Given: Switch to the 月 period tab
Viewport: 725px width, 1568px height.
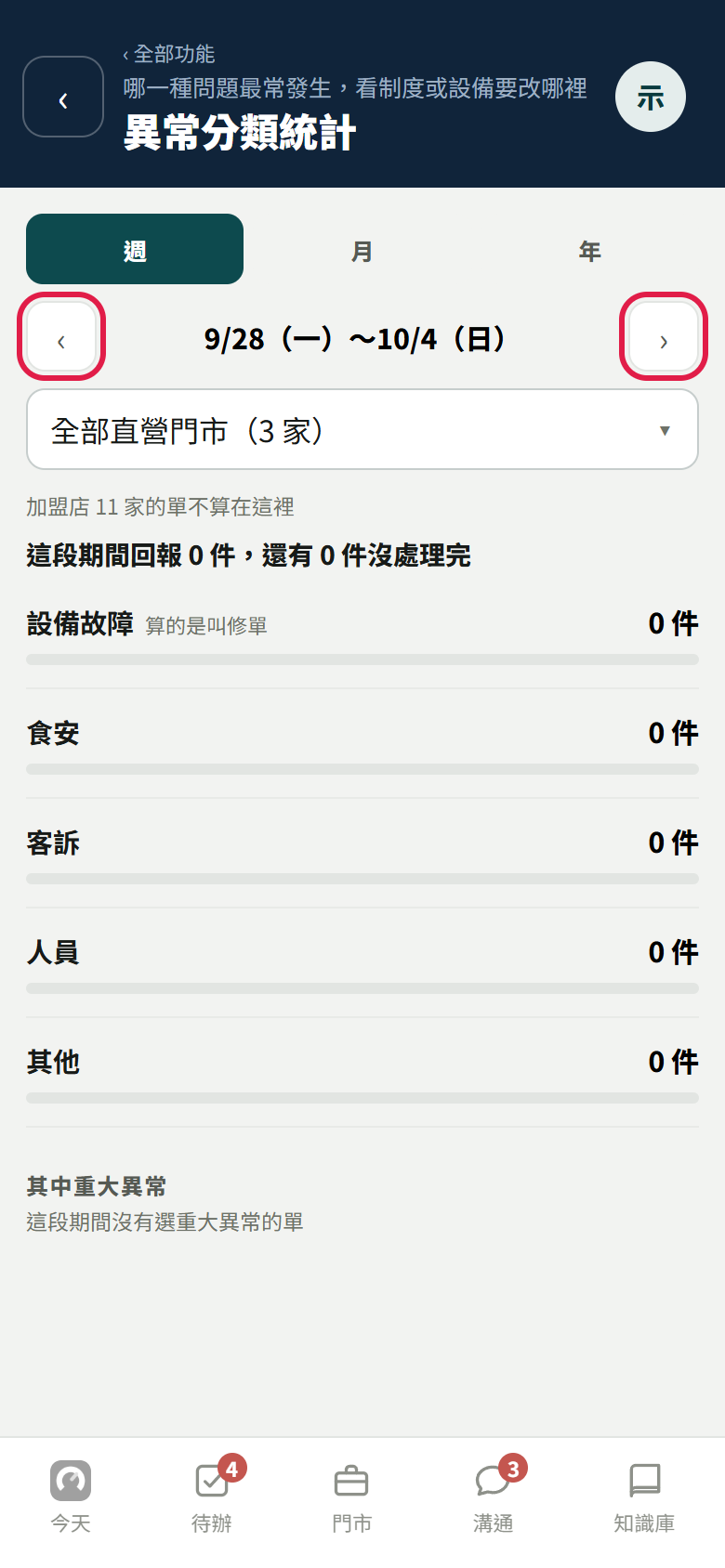Looking at the screenshot, I should 362,249.
